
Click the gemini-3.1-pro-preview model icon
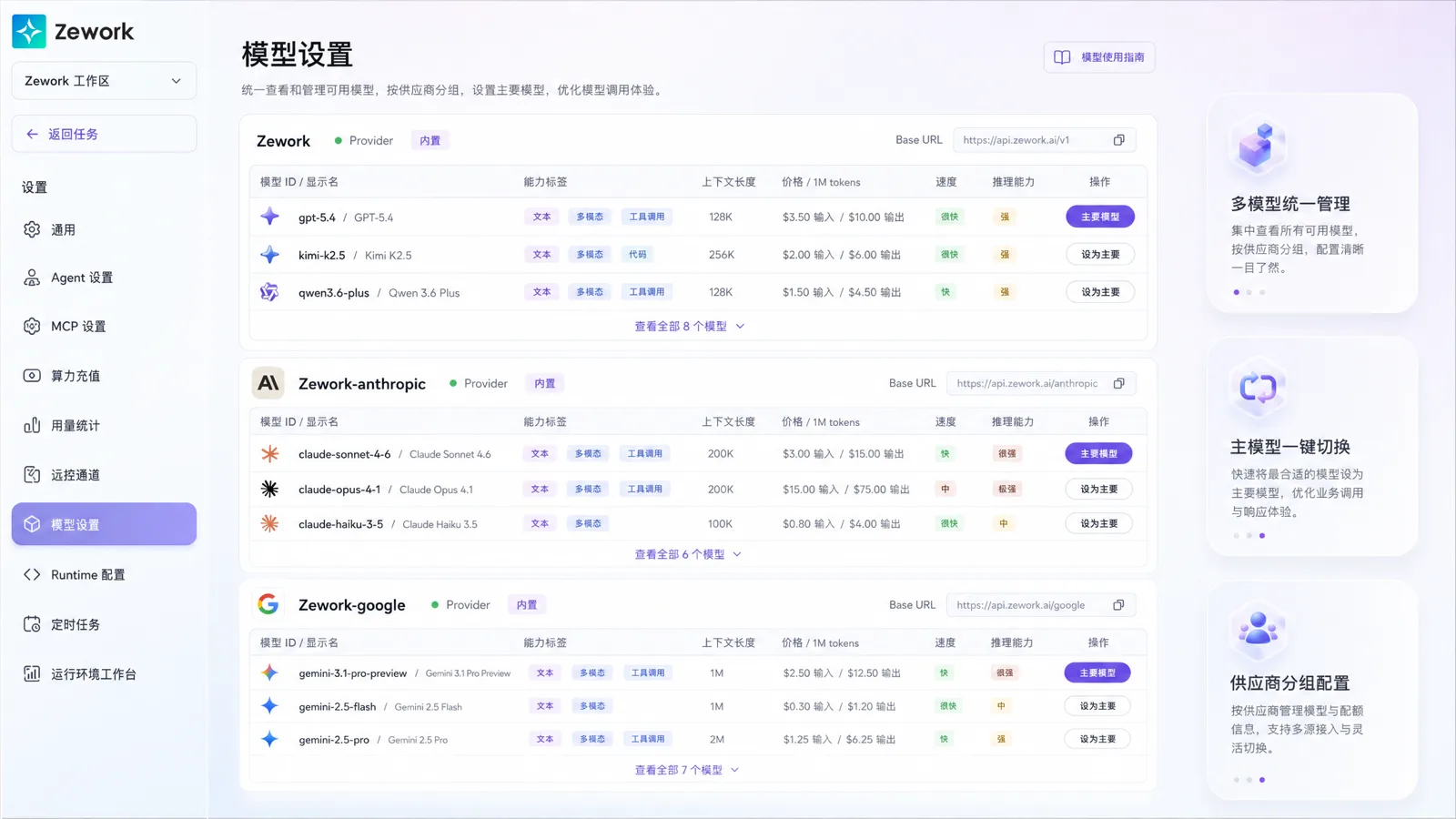tap(269, 672)
